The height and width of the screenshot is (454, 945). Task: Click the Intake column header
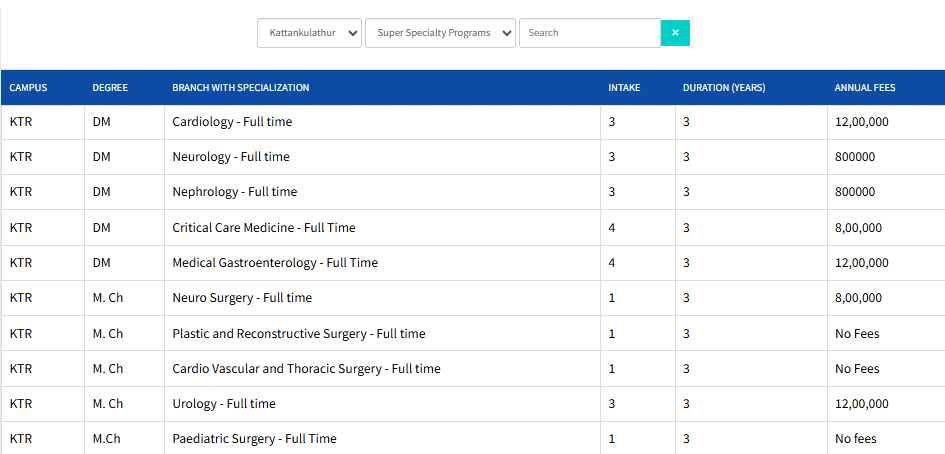click(624, 88)
